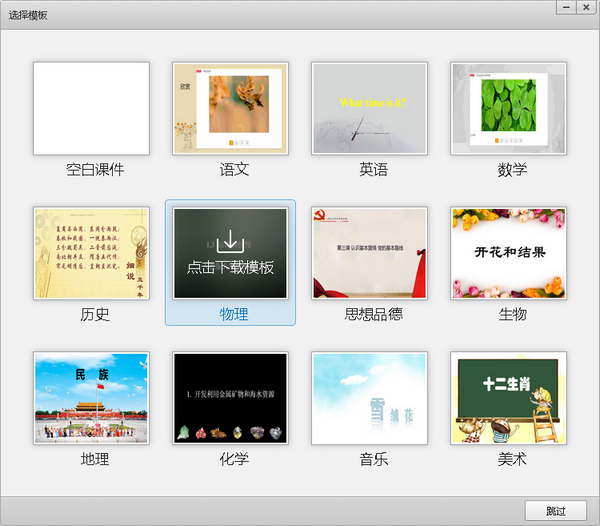
Task: Pick the 地理 Tiananmen thumbnail
Action: pyautogui.click(x=91, y=397)
